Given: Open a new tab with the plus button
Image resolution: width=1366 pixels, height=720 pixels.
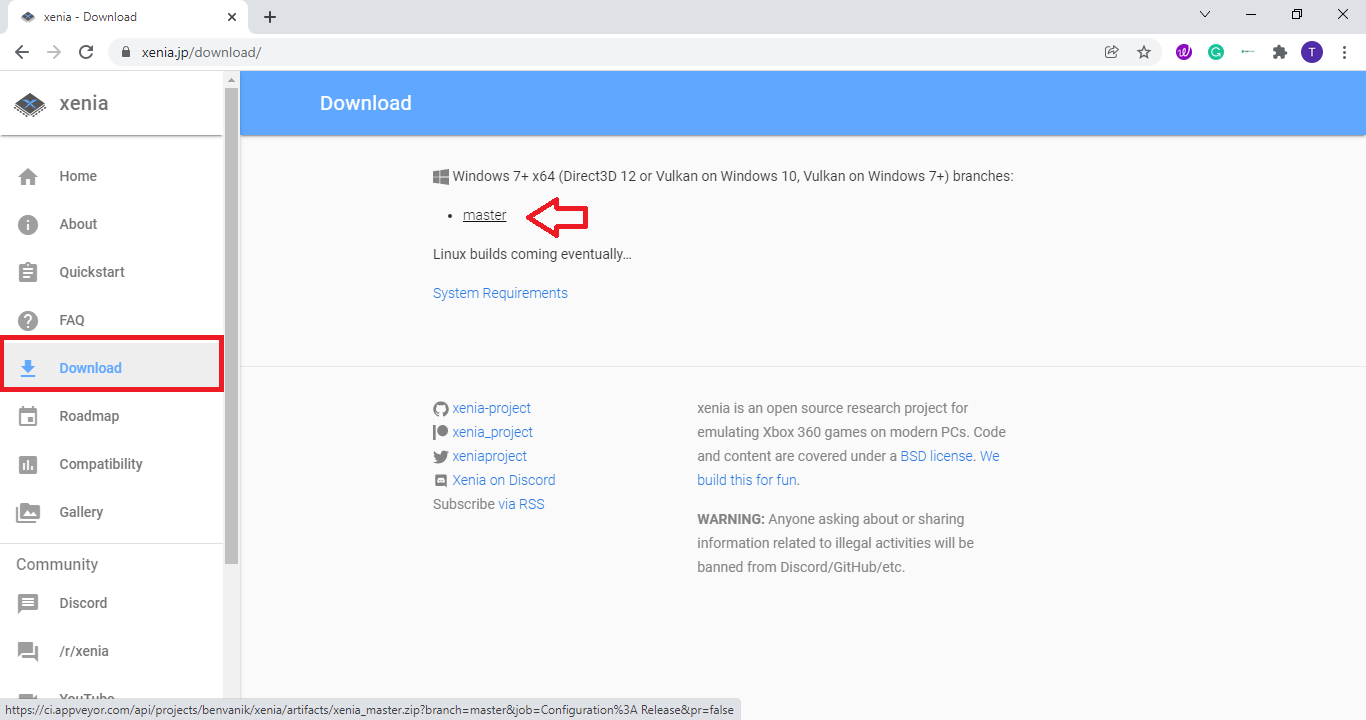Looking at the screenshot, I should click(270, 17).
